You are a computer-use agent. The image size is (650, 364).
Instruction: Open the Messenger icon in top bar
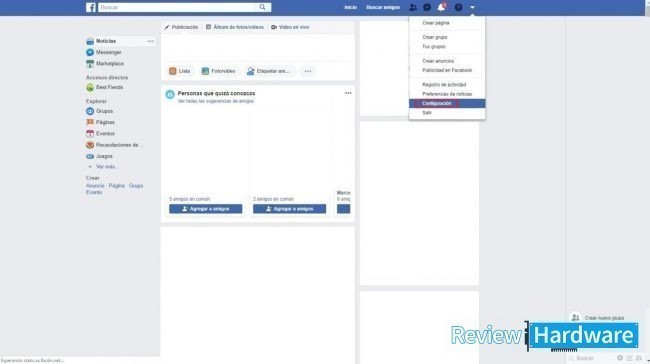(427, 7)
